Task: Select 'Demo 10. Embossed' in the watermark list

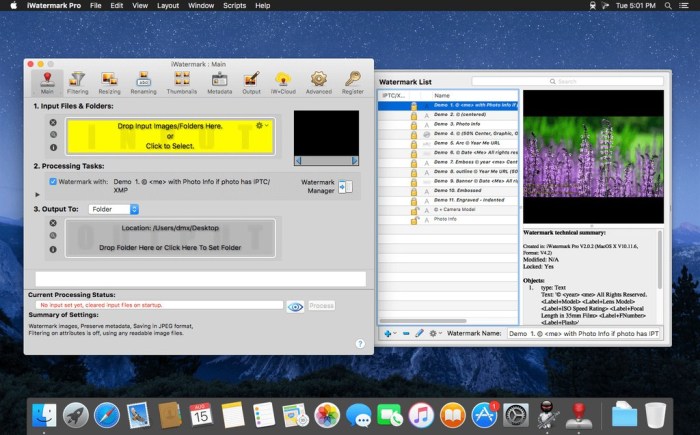Action: tap(456, 190)
